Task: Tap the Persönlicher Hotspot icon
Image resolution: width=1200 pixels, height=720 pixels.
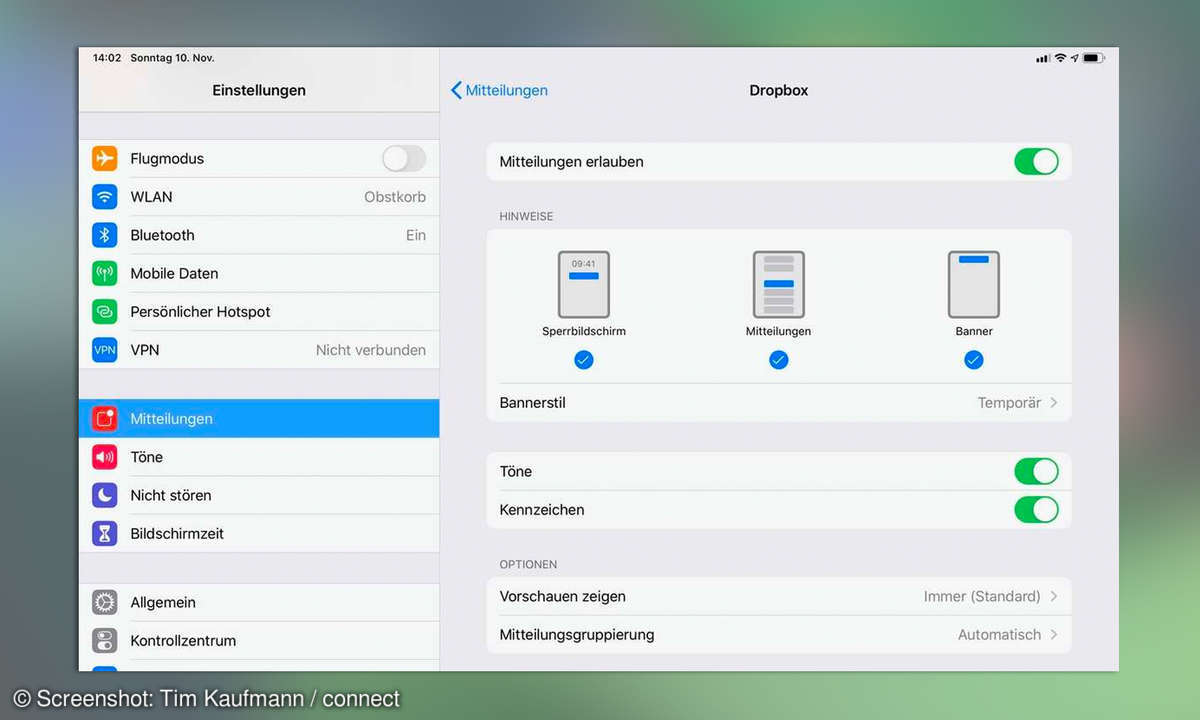Action: (x=105, y=311)
